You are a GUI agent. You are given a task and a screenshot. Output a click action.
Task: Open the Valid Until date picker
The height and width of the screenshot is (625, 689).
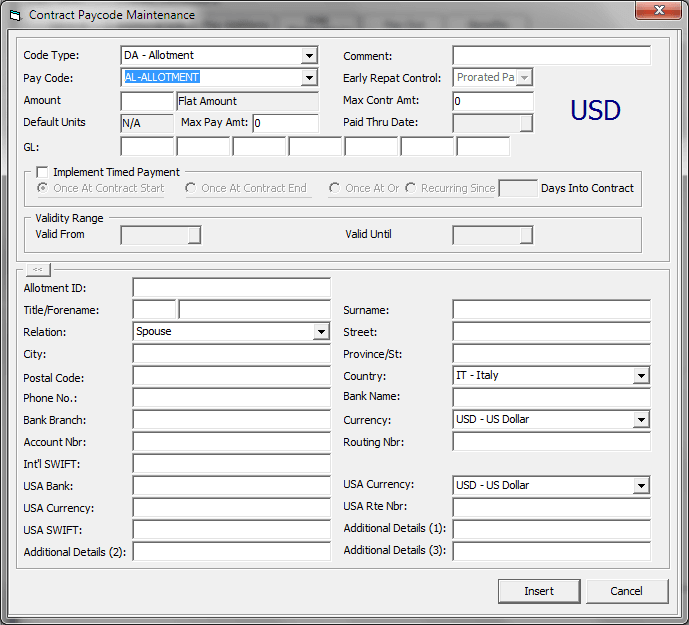[x=526, y=235]
